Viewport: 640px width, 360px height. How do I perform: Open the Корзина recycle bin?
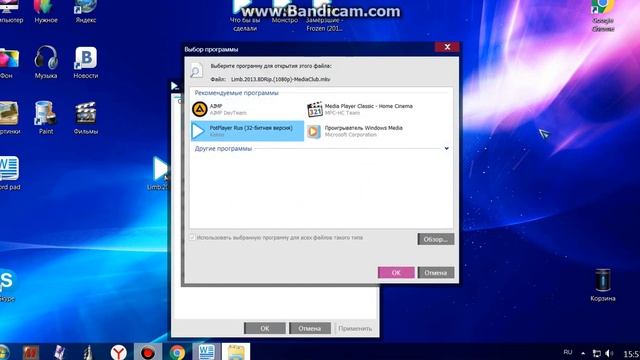pos(603,285)
